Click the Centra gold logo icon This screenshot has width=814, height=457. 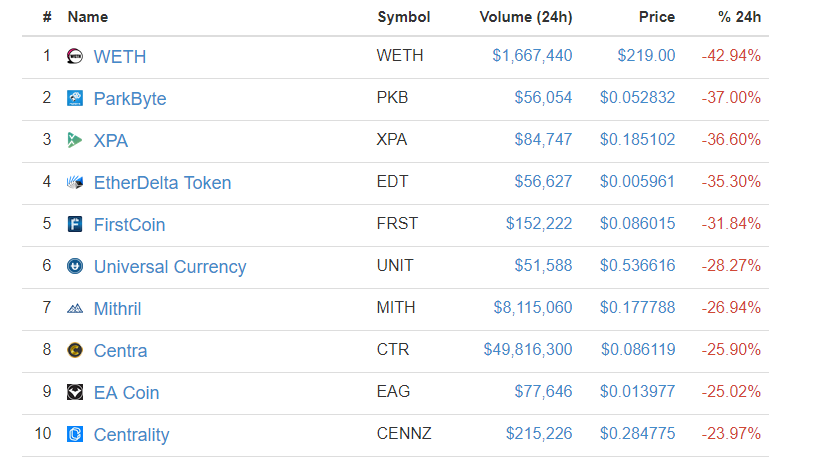coord(75,351)
